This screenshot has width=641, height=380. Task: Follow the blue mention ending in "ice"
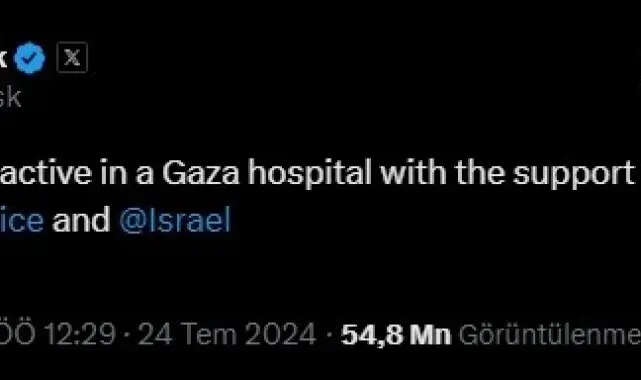(x=21, y=221)
